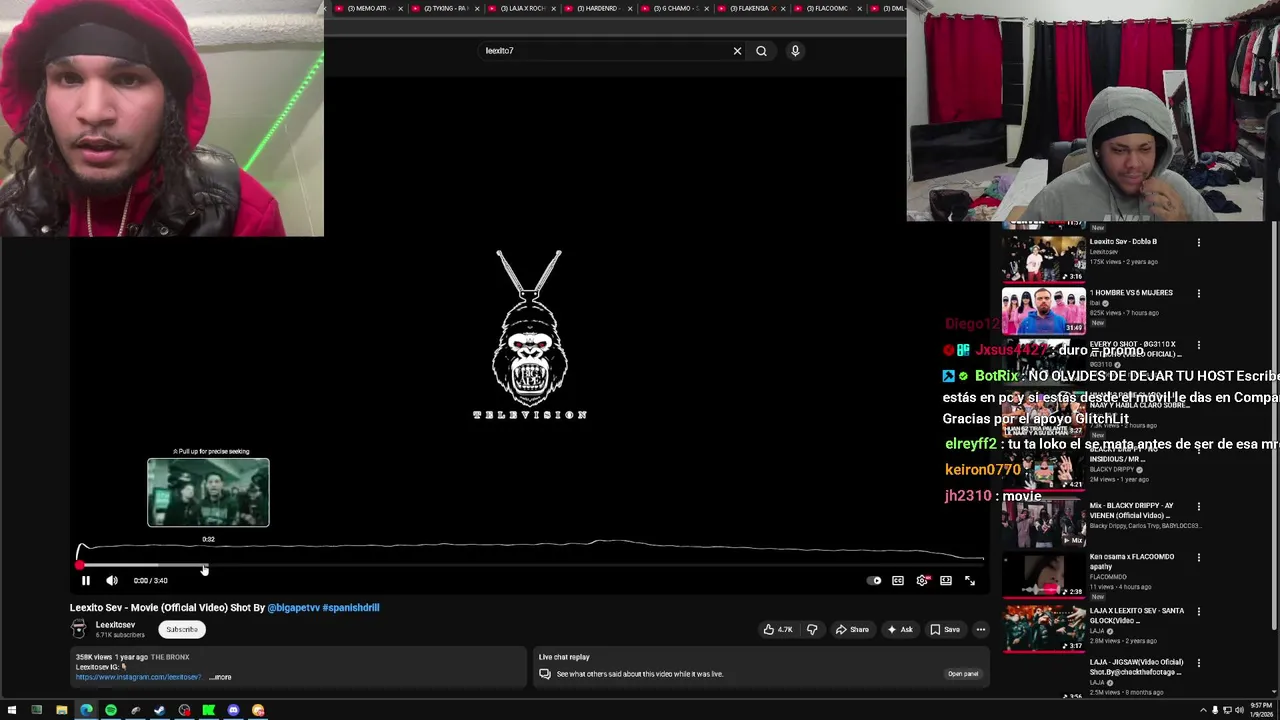Open the Ask button under the video
1280x720 pixels.
coord(900,629)
